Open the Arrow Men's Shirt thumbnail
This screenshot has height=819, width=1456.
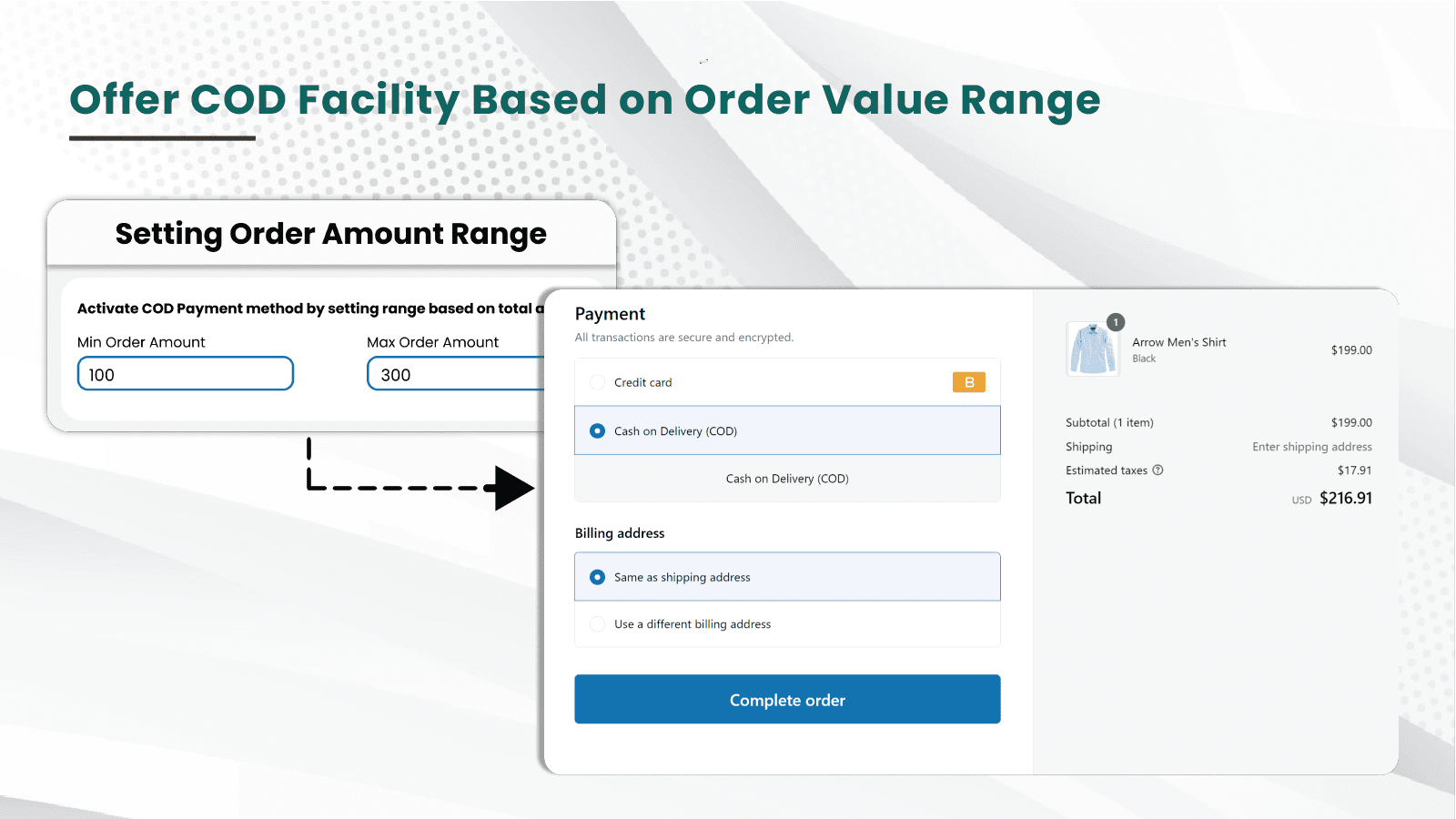pos(1092,349)
